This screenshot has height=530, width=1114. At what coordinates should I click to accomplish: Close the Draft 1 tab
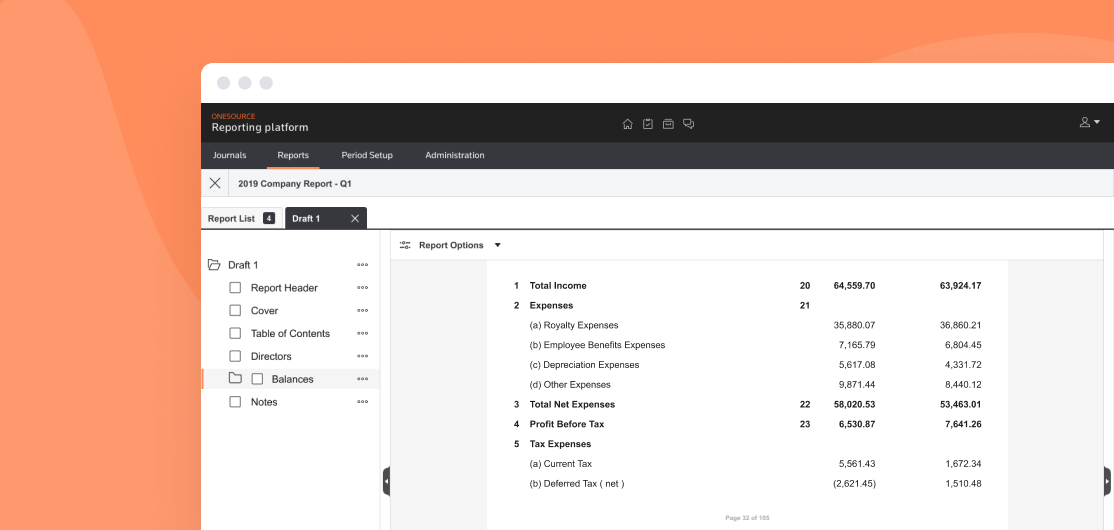tap(355, 218)
